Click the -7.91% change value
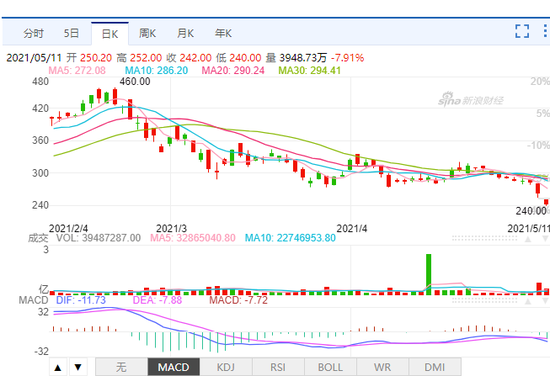 point(347,58)
